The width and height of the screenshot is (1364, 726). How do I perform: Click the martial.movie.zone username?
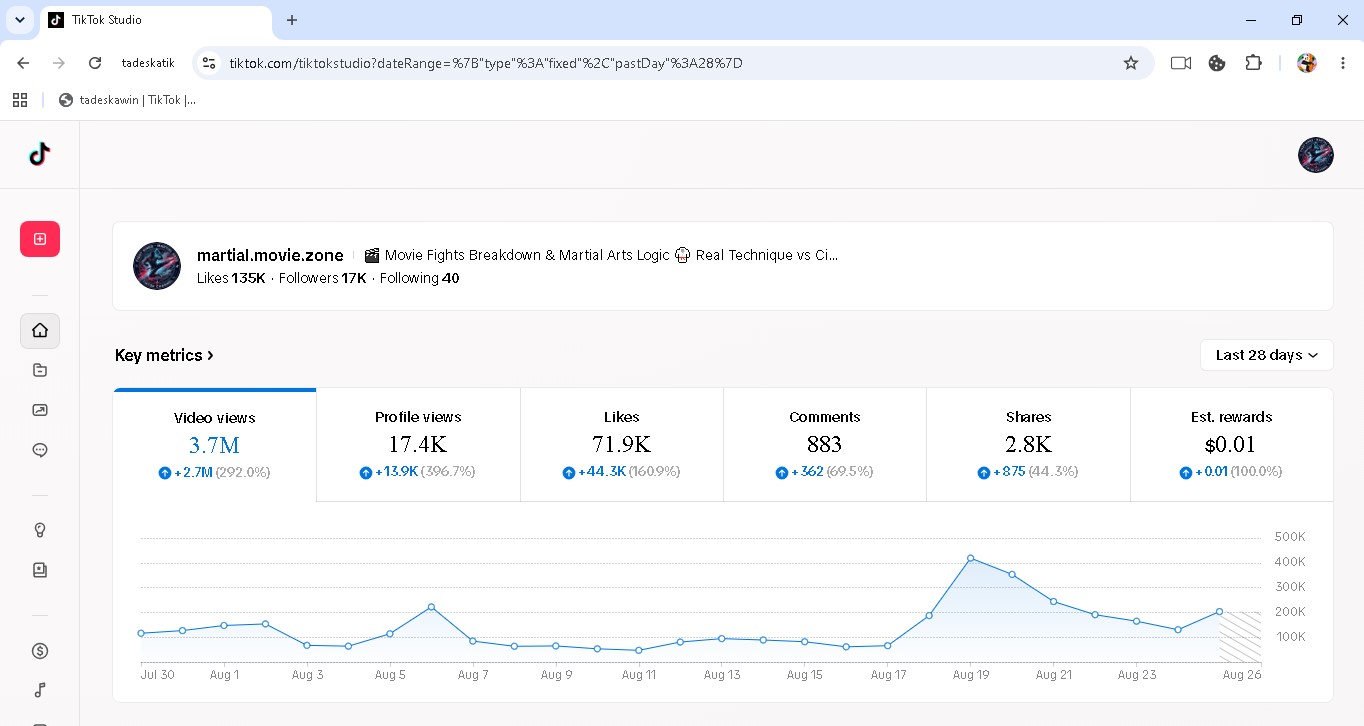(270, 255)
